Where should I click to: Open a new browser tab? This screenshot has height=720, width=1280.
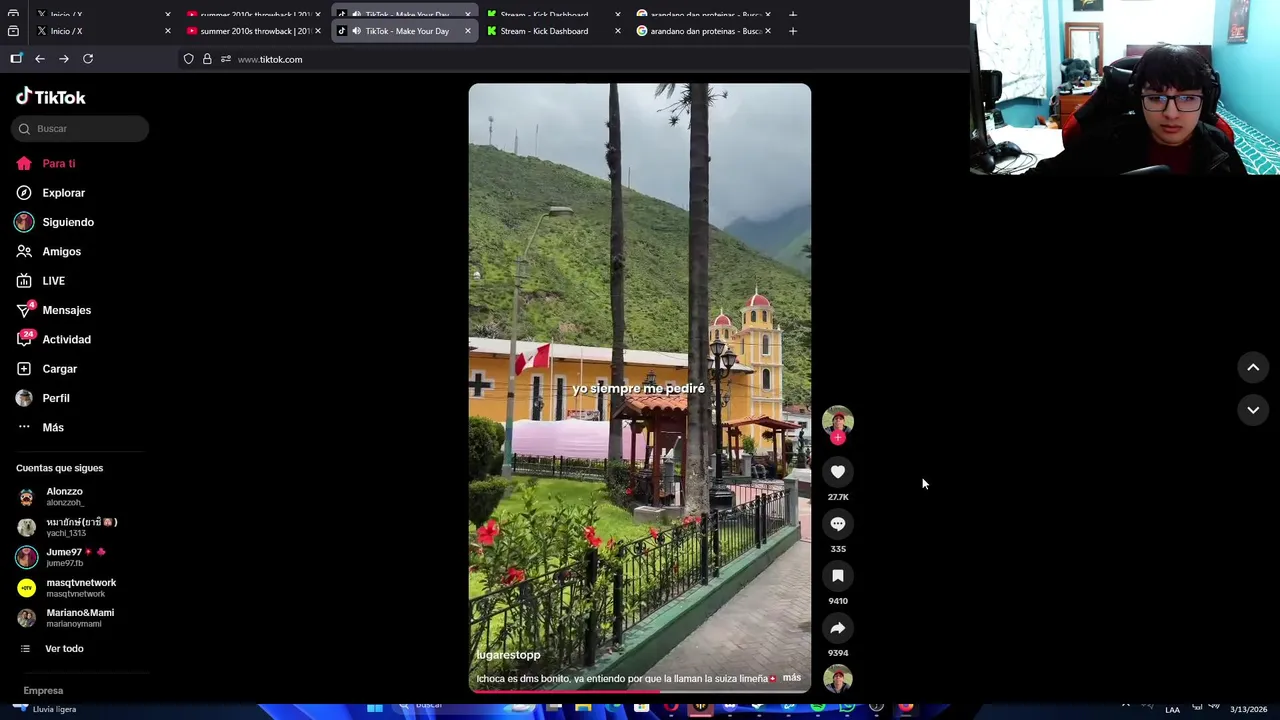[793, 31]
